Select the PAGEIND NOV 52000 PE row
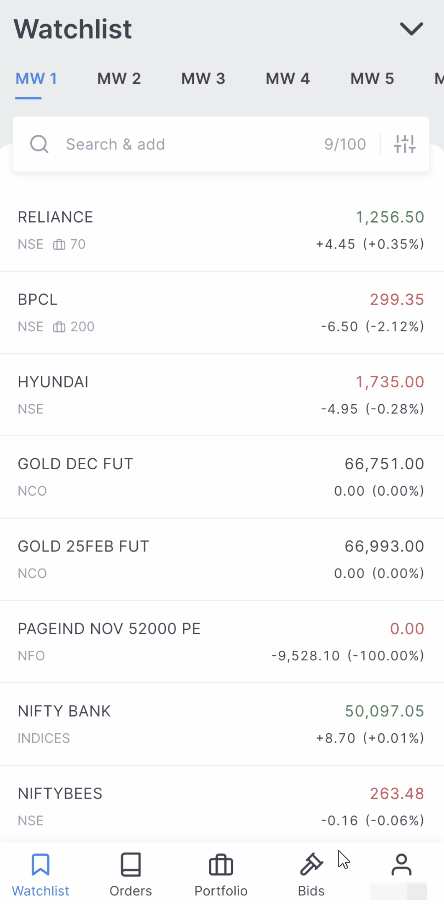The image size is (444, 904). tap(222, 642)
